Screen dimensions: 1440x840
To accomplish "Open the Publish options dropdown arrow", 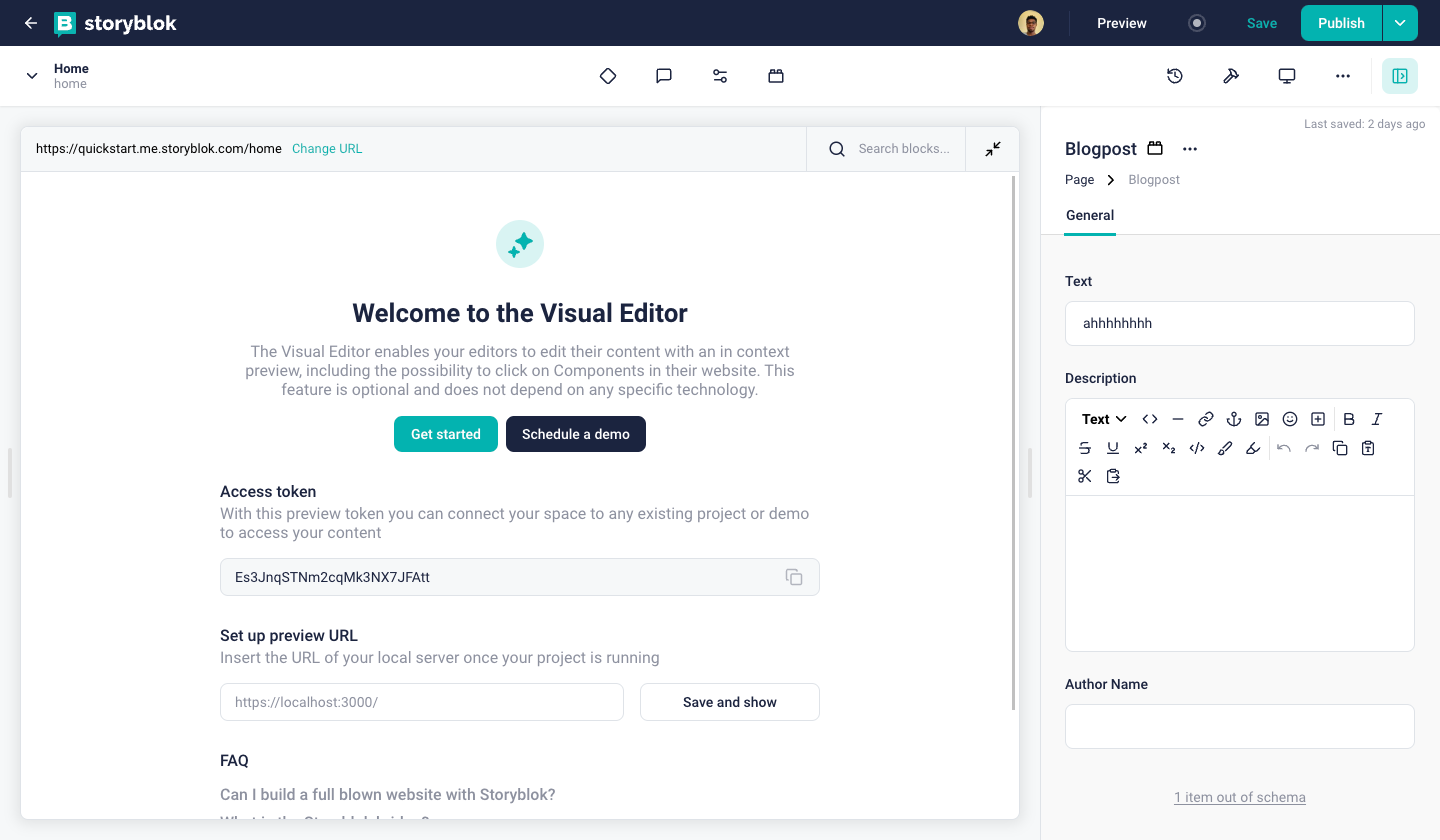I will 1400,23.
